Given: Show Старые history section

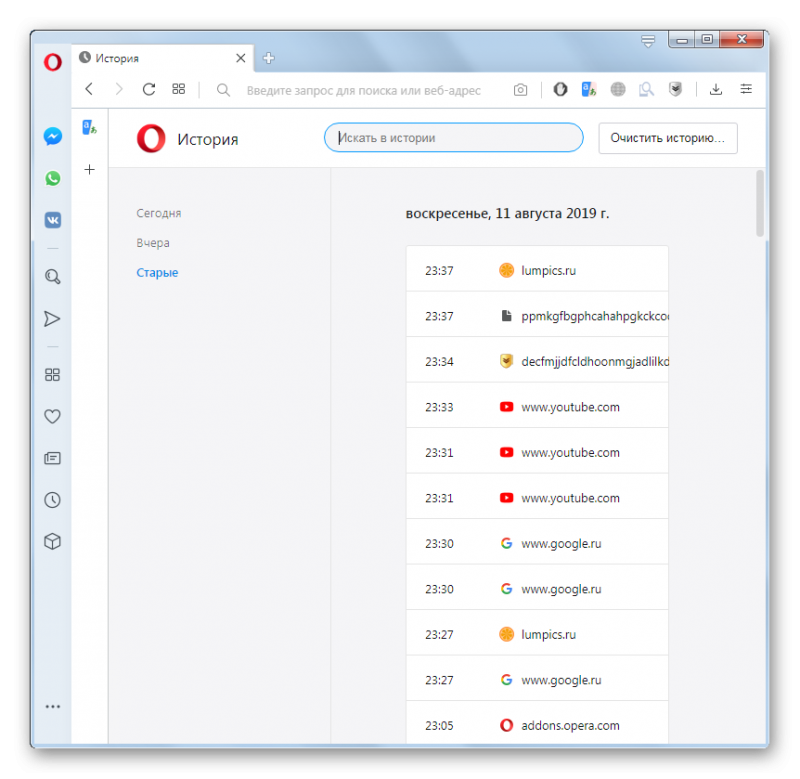Looking at the screenshot, I should (x=157, y=272).
